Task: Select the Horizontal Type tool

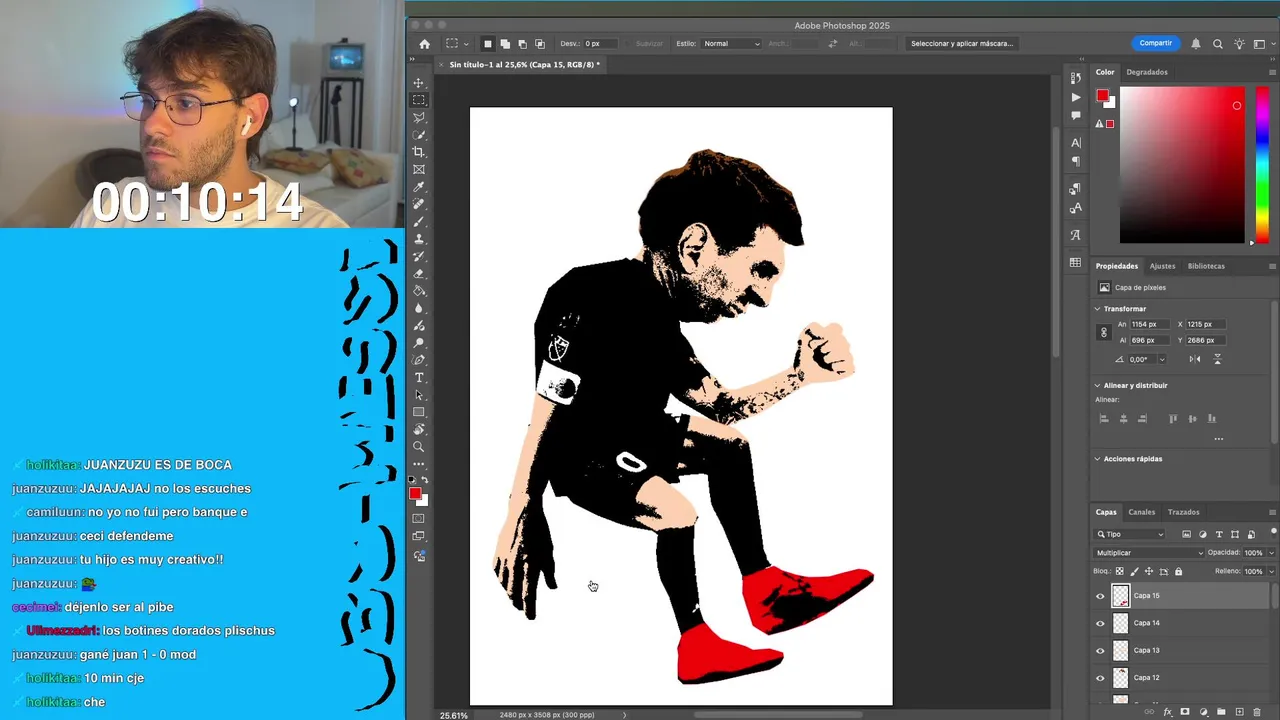Action: pos(419,377)
